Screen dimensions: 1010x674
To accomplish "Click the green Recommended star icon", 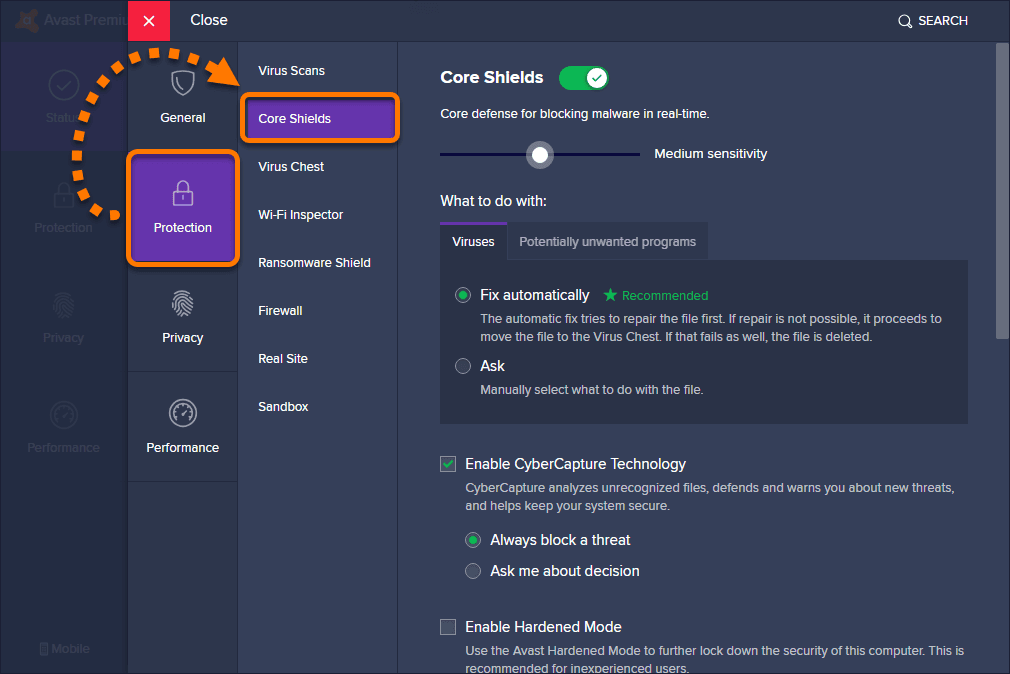I will [610, 295].
